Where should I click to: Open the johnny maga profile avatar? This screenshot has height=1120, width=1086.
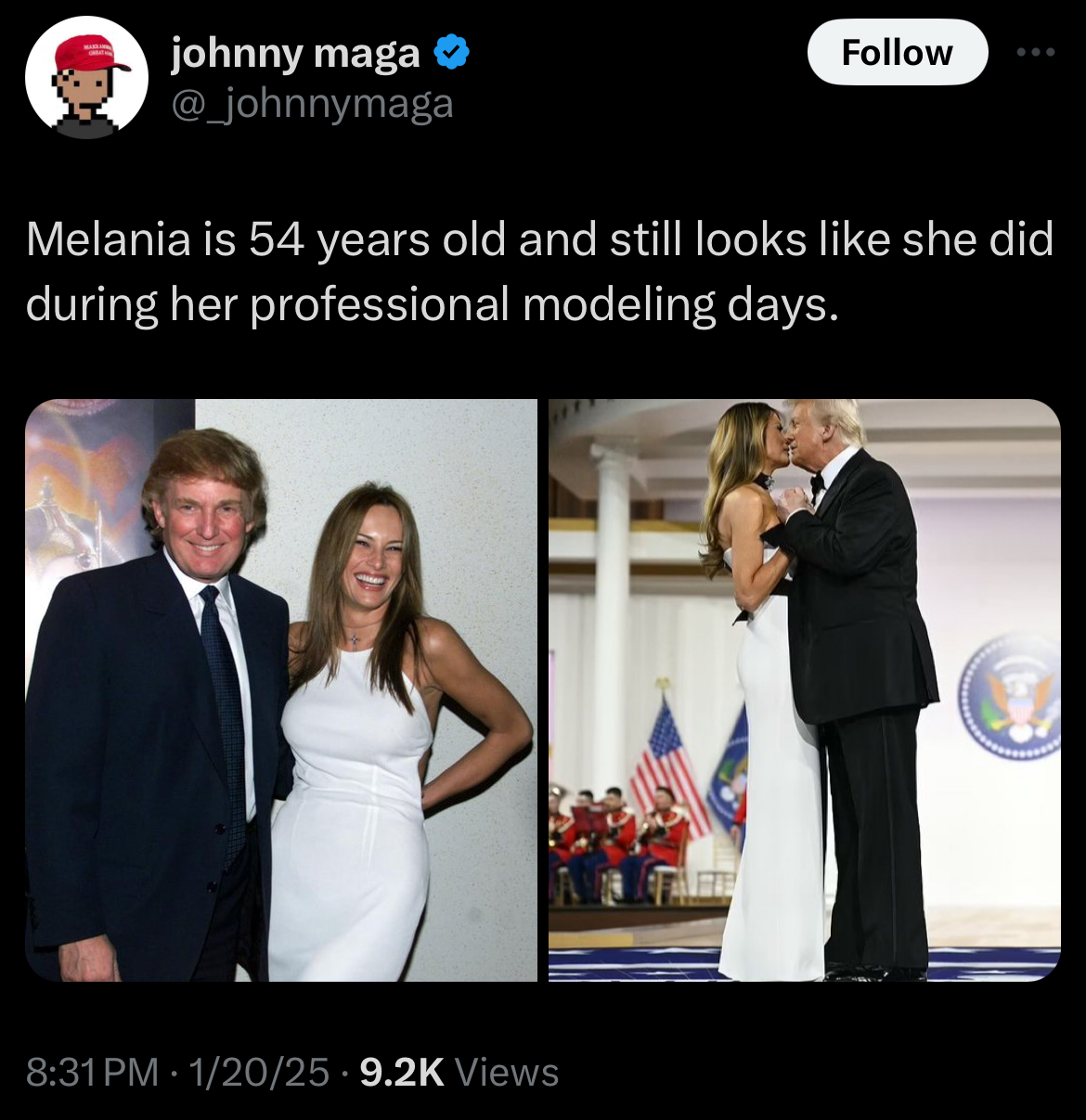pyautogui.click(x=86, y=77)
